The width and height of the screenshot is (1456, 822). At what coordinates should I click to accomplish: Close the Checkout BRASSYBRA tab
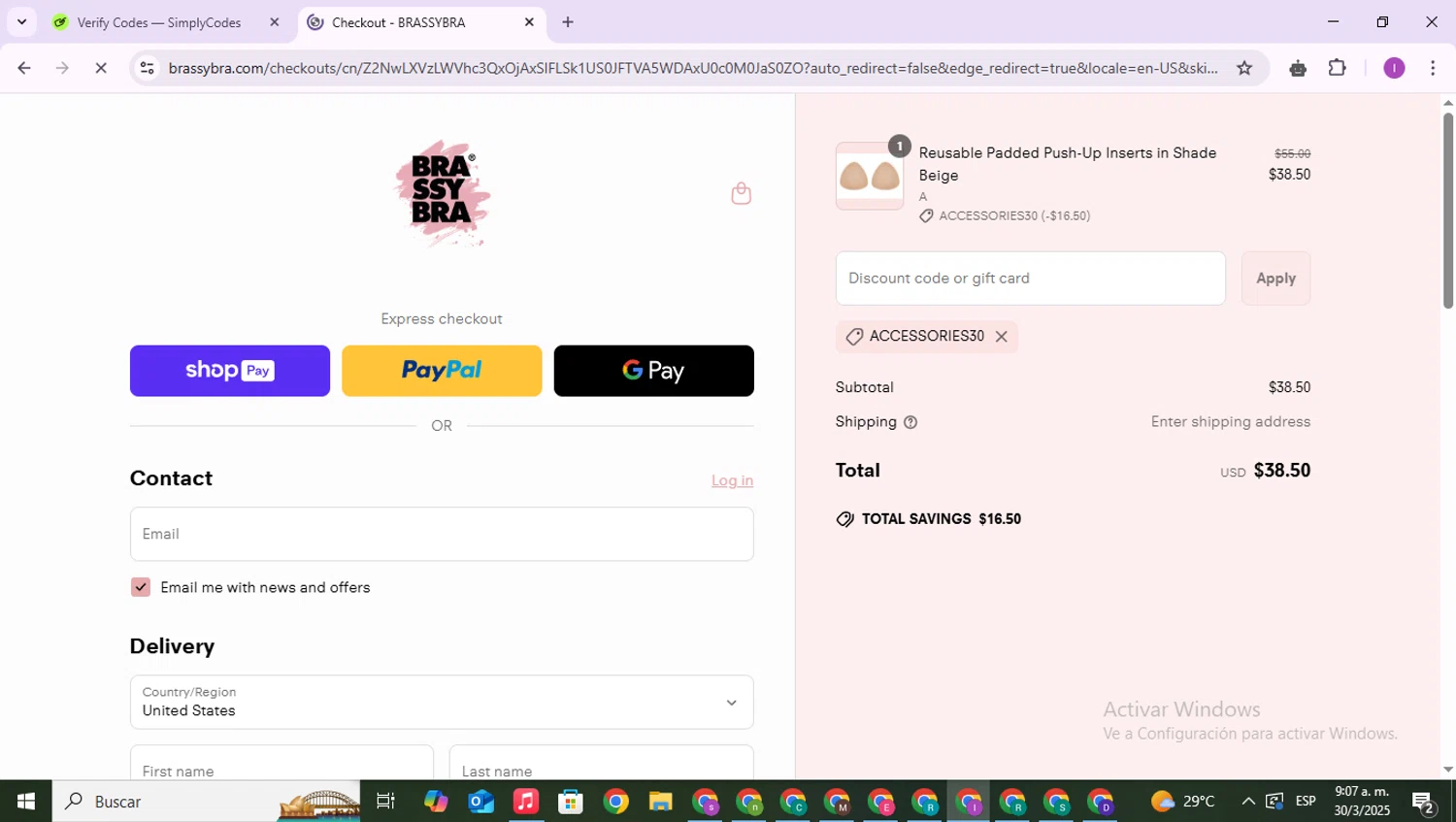[529, 22]
